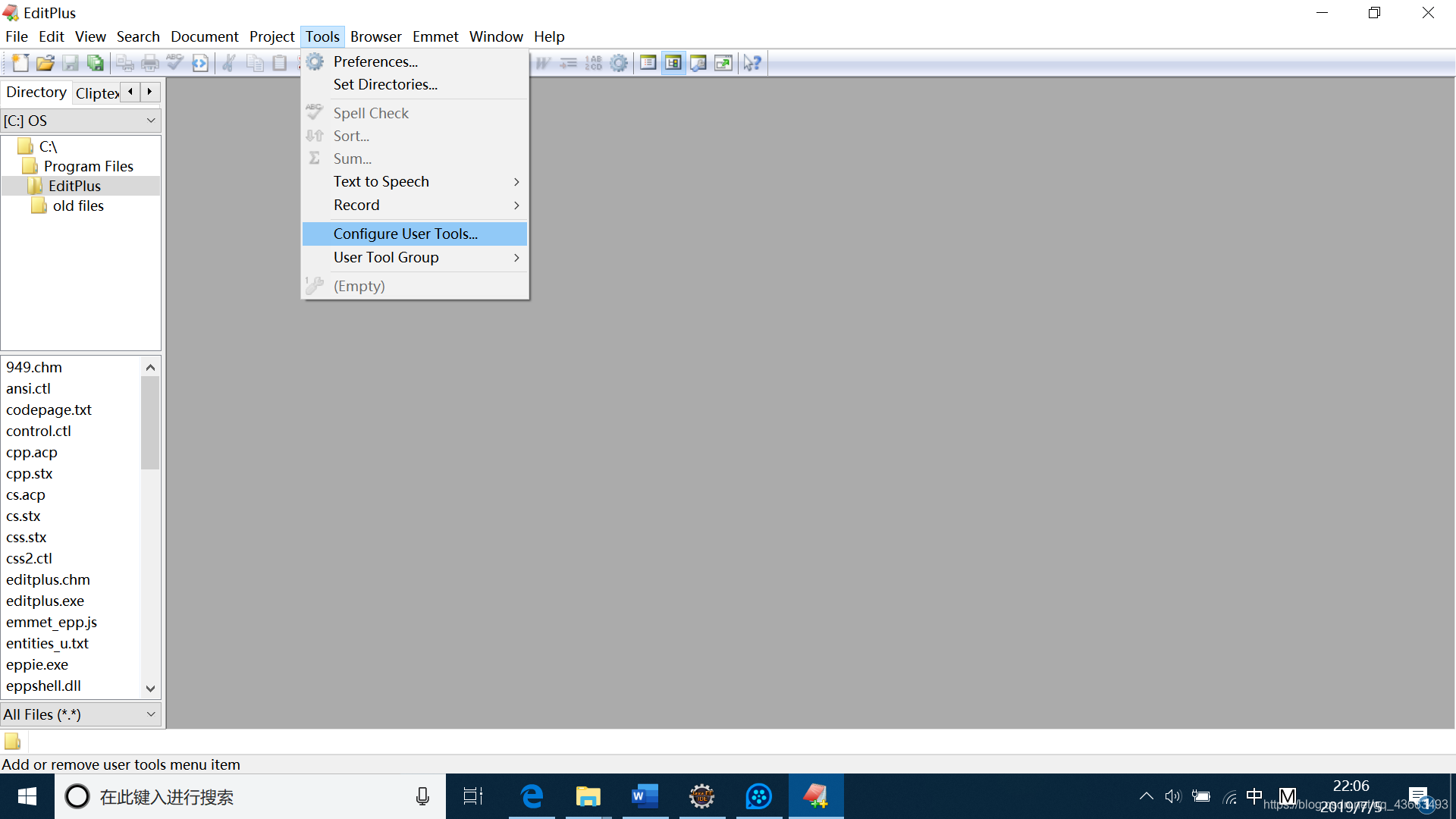Click the Full Screen toolbar icon

[723, 63]
